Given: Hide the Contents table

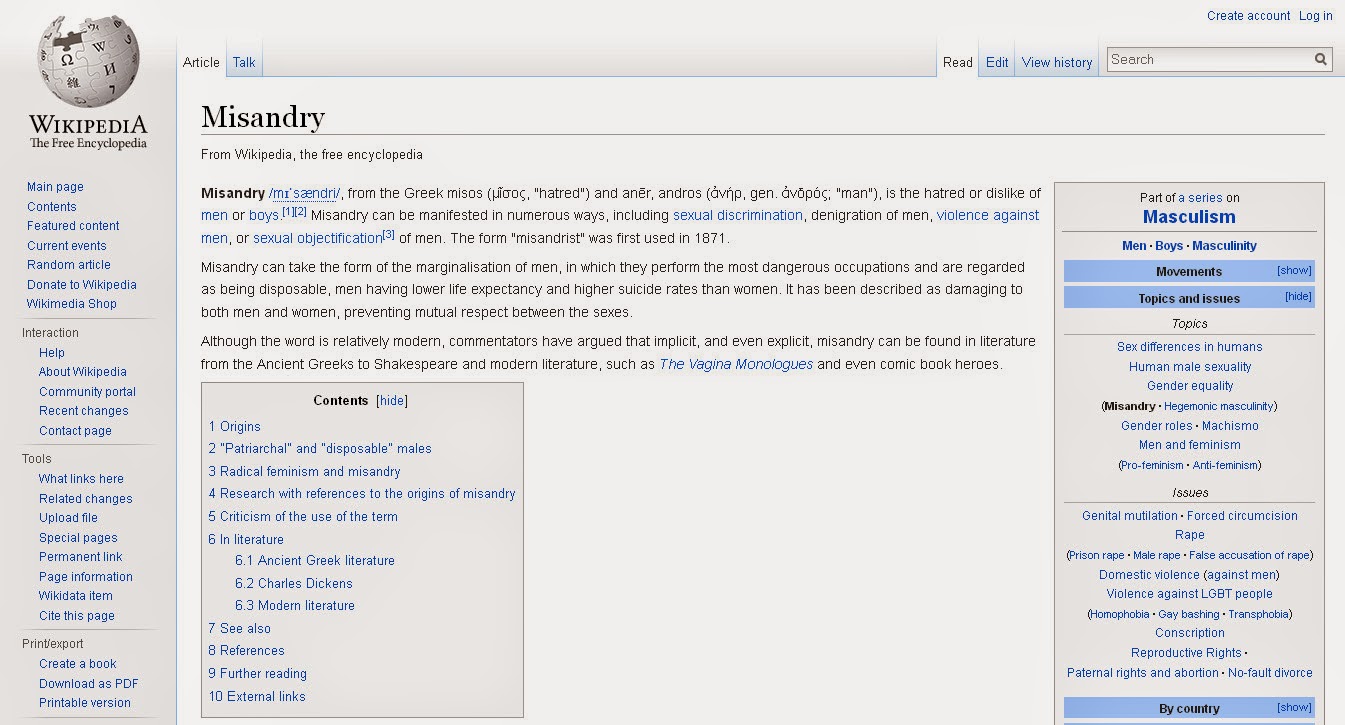Looking at the screenshot, I should (392, 401).
